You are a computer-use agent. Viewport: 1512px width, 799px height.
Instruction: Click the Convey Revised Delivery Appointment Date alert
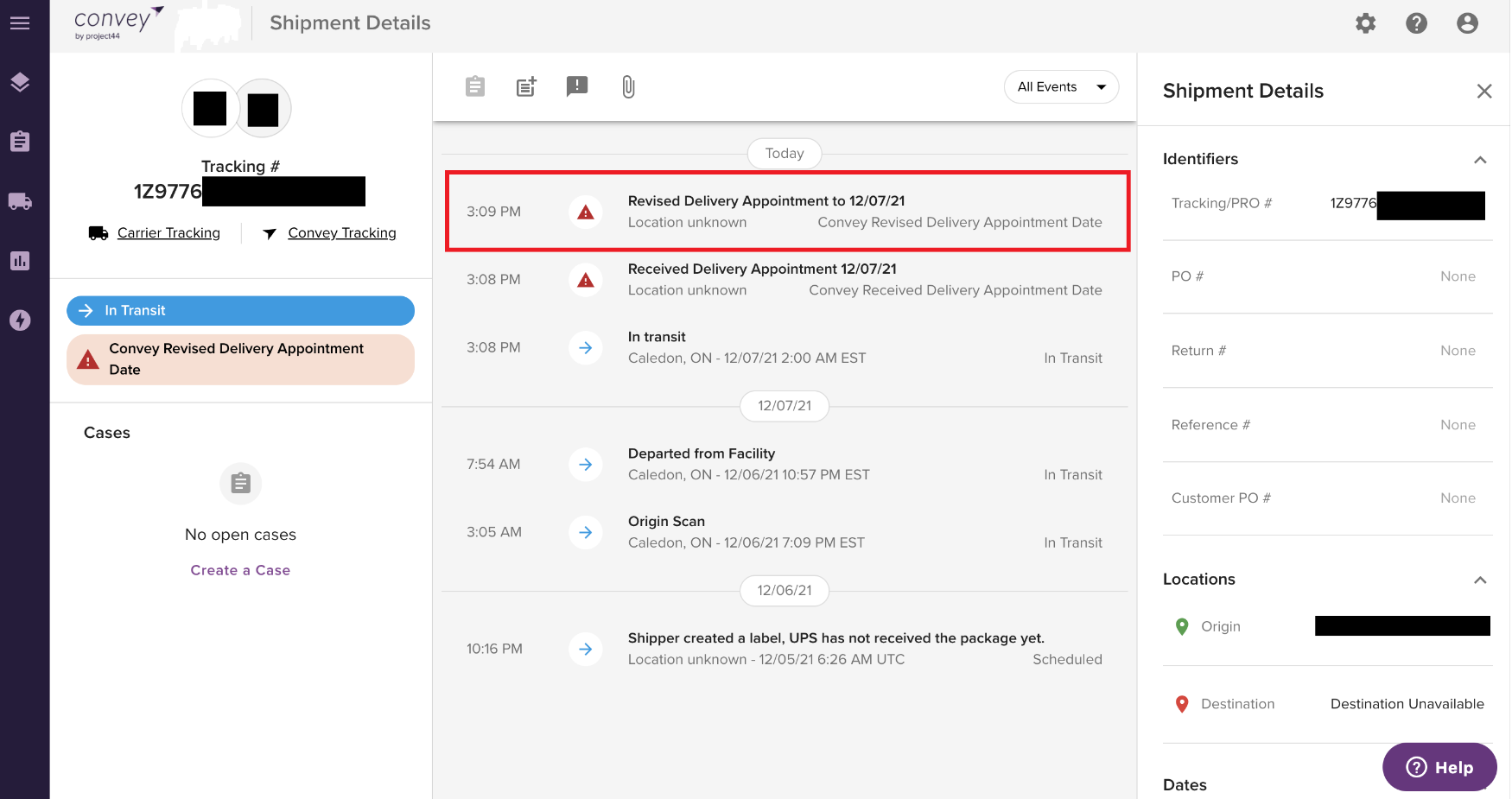tap(240, 359)
